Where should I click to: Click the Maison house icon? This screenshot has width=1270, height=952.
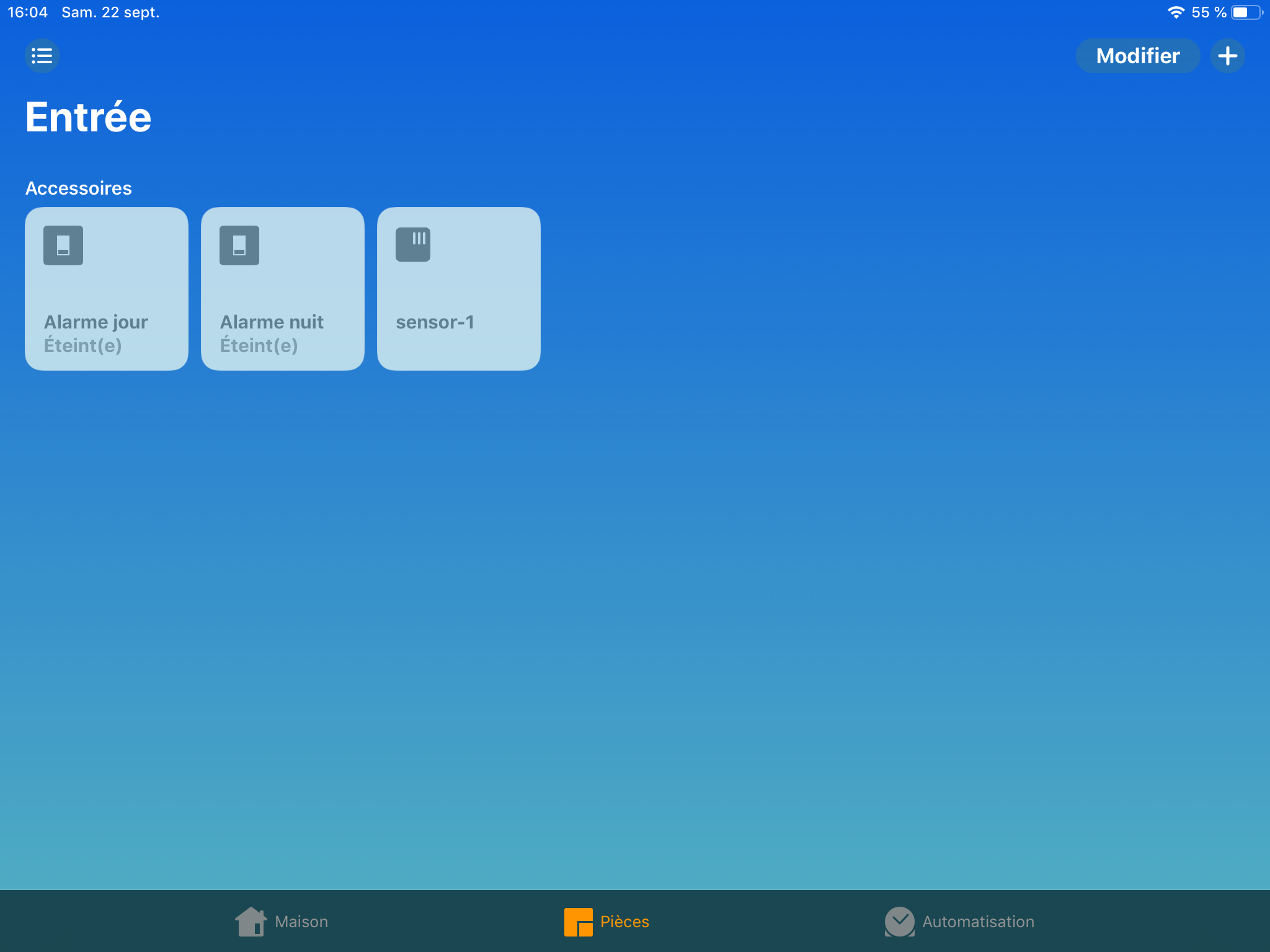[x=251, y=922]
